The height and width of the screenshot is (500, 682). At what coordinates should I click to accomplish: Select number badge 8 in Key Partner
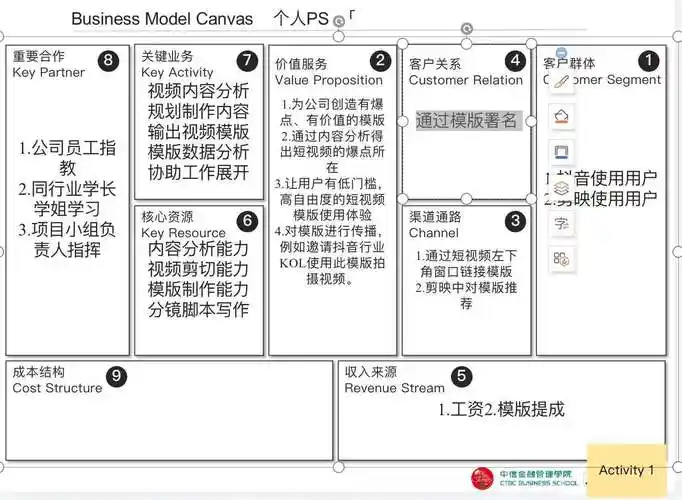click(x=108, y=61)
